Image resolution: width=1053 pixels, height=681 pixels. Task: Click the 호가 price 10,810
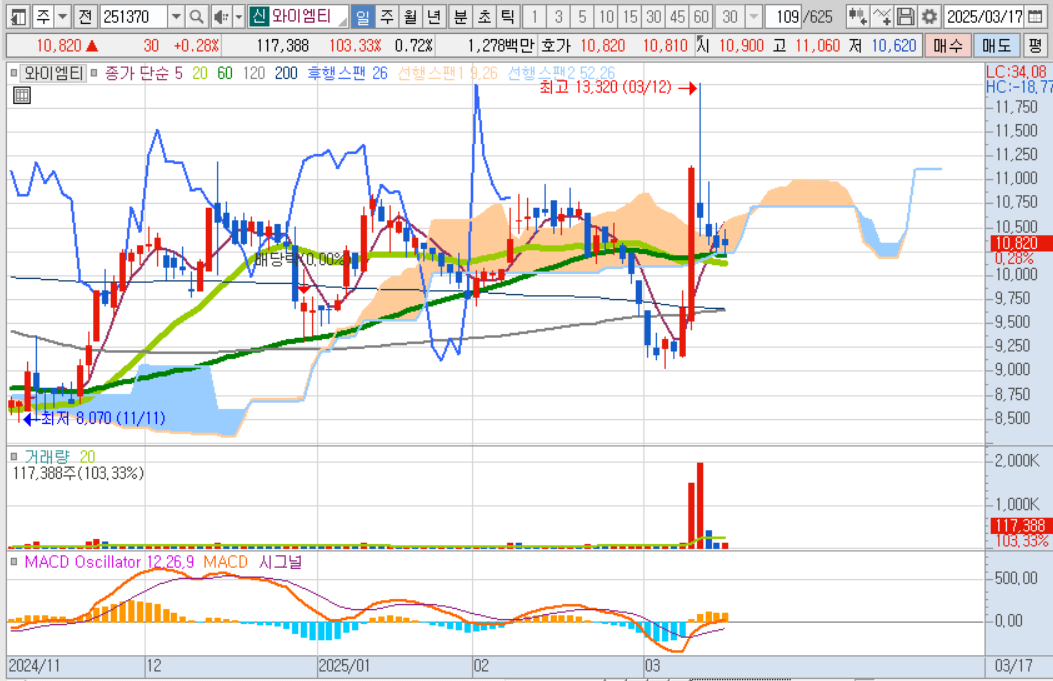[665, 46]
